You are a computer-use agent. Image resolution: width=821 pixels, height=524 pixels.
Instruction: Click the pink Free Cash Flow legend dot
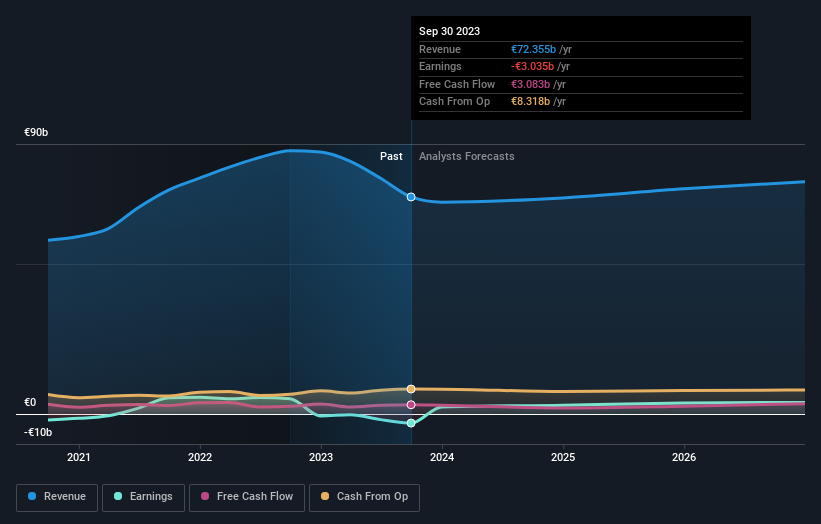point(205,496)
